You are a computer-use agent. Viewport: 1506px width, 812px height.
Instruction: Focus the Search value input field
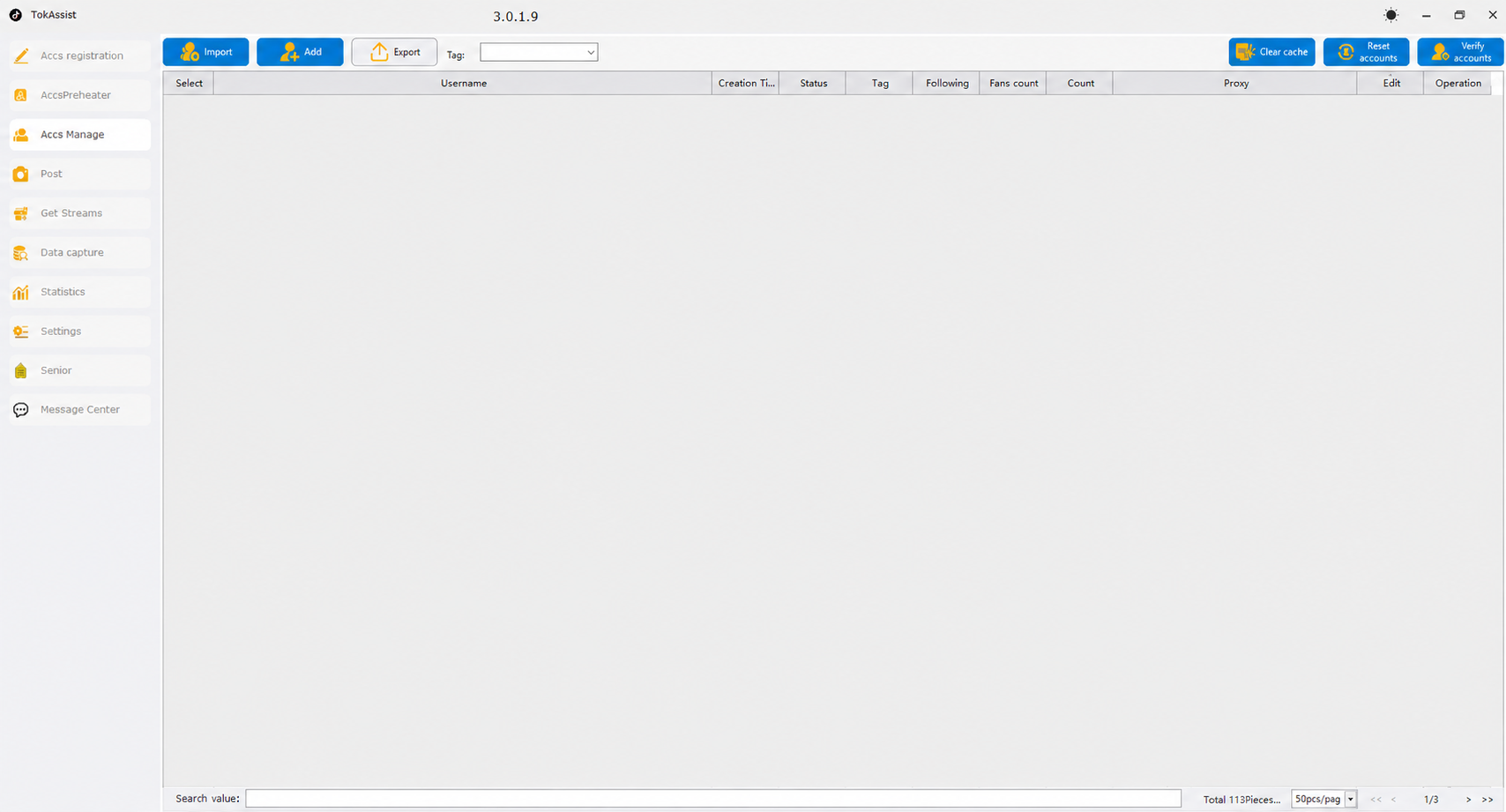point(713,799)
